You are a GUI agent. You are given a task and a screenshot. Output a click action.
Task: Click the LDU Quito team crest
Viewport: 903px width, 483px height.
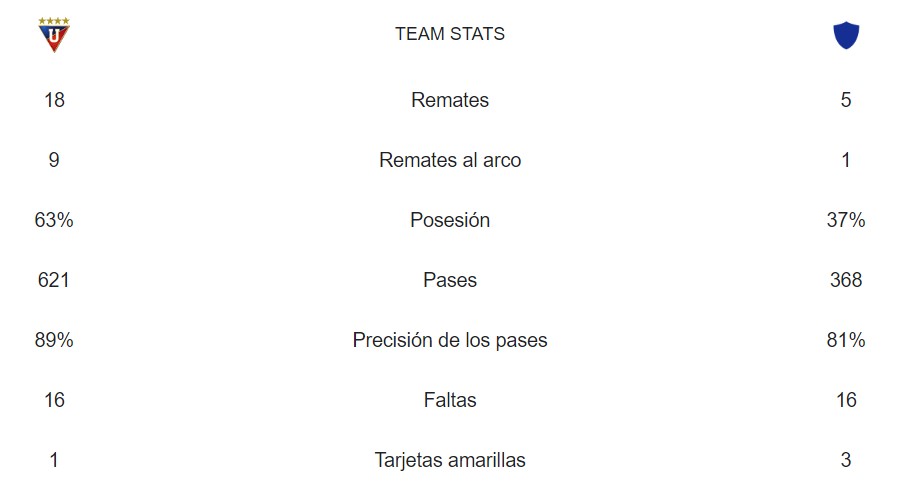[54, 35]
